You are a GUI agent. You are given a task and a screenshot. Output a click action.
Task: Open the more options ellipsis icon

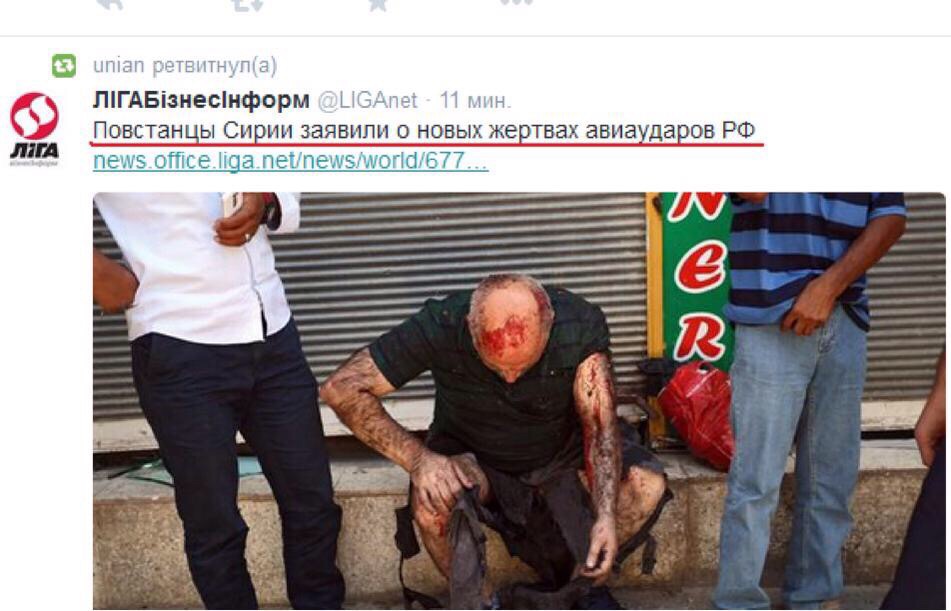click(x=516, y=3)
